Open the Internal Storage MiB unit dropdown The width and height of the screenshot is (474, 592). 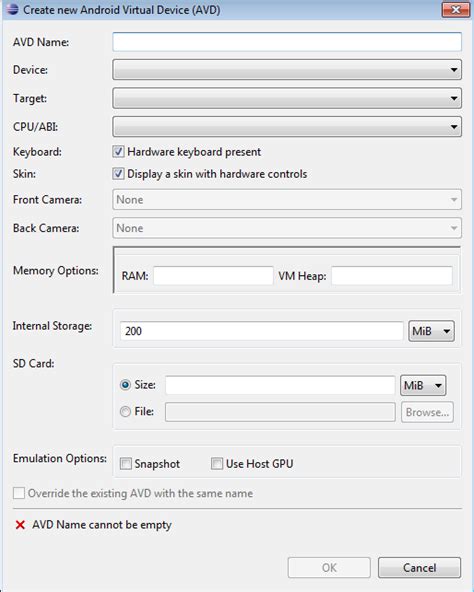click(x=431, y=331)
